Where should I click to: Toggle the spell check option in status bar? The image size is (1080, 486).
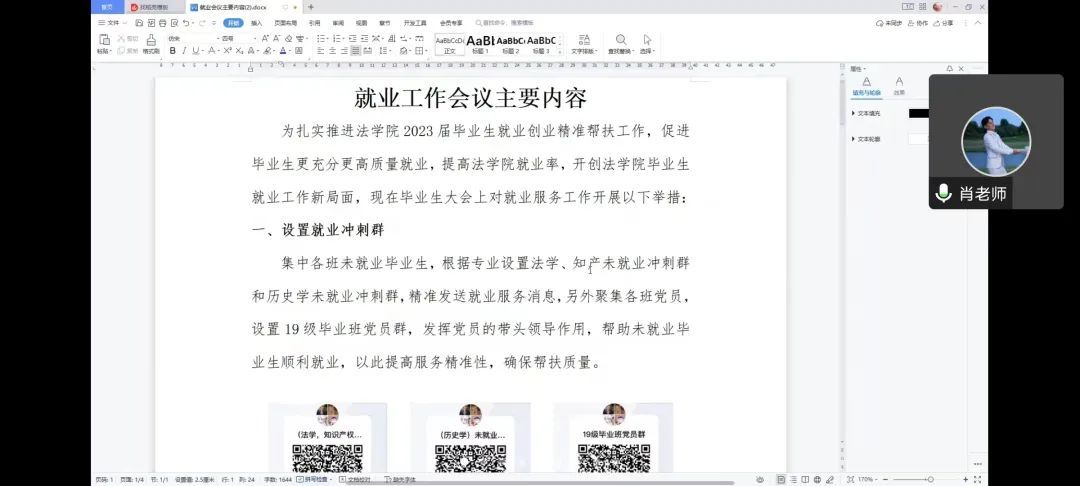point(316,480)
